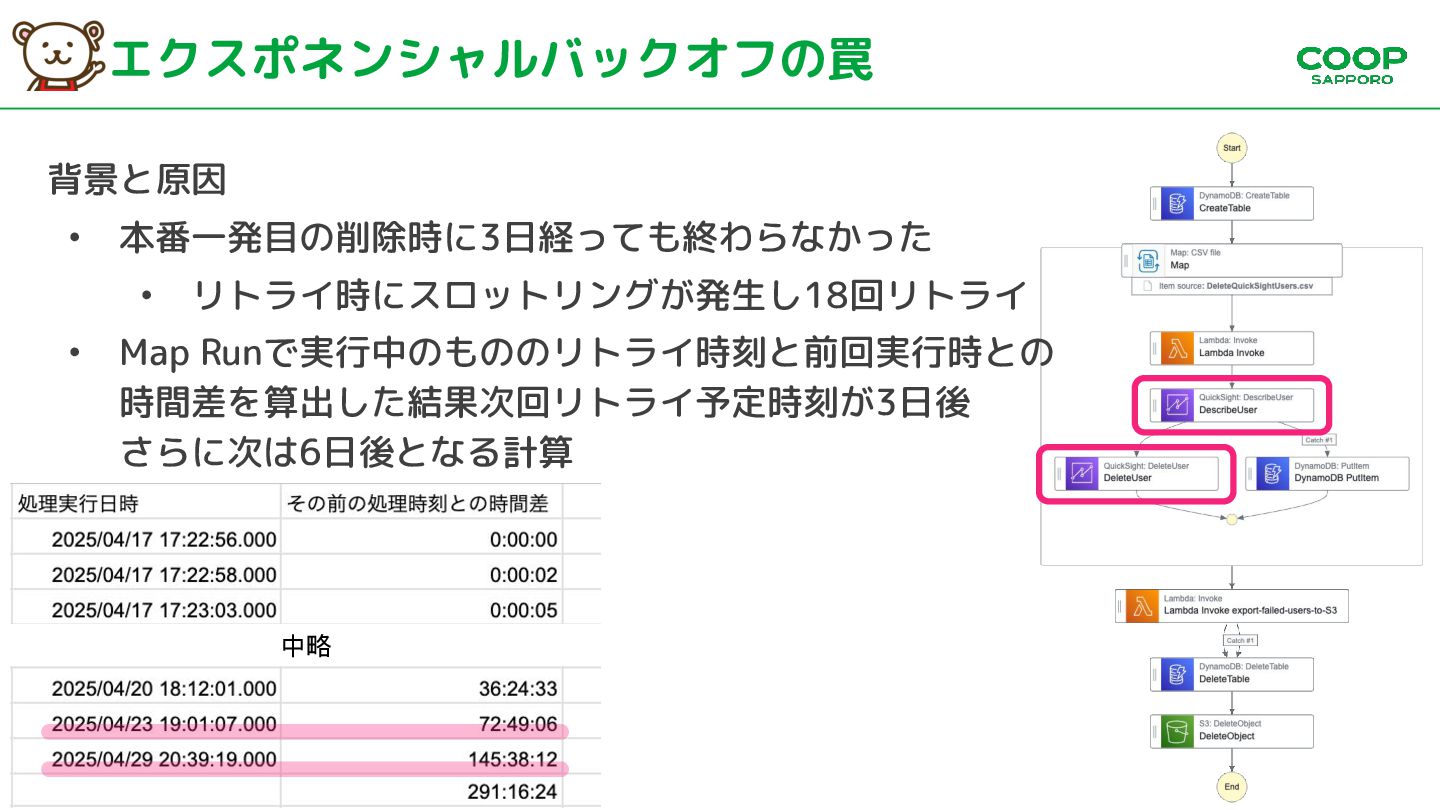This screenshot has height=810, width=1440.
Task: Select the QuickSight DescribeUser icon
Action: (x=1177, y=405)
